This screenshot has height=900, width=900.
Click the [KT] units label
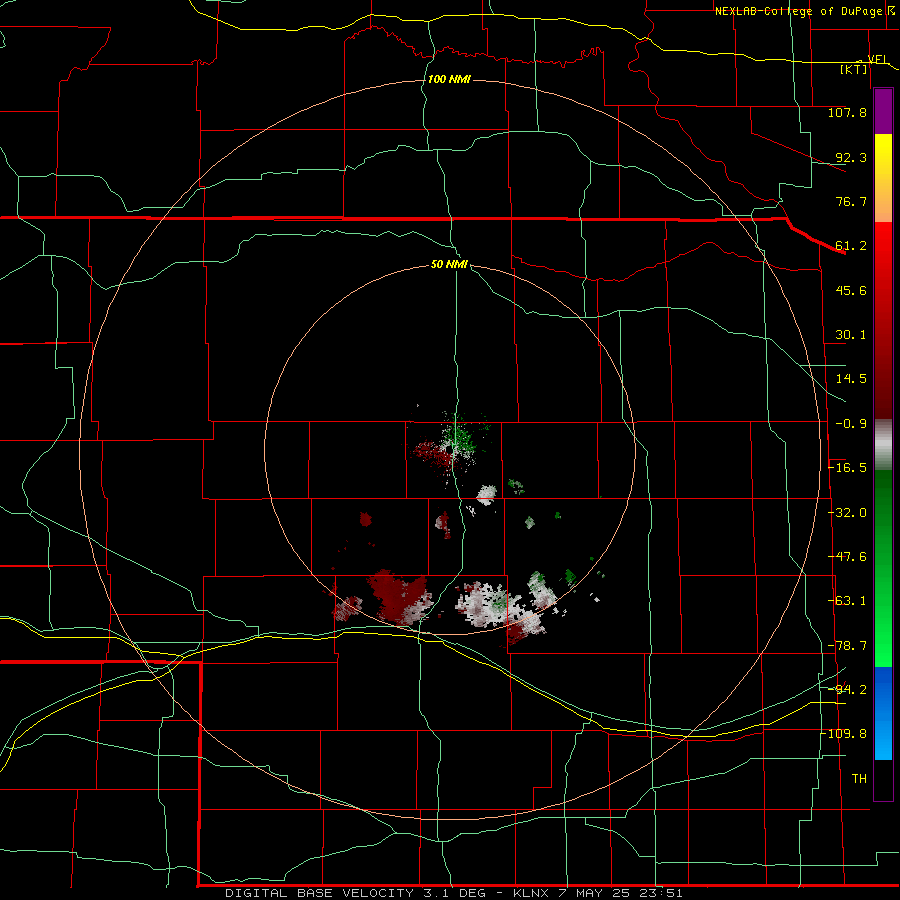pyautogui.click(x=854, y=69)
